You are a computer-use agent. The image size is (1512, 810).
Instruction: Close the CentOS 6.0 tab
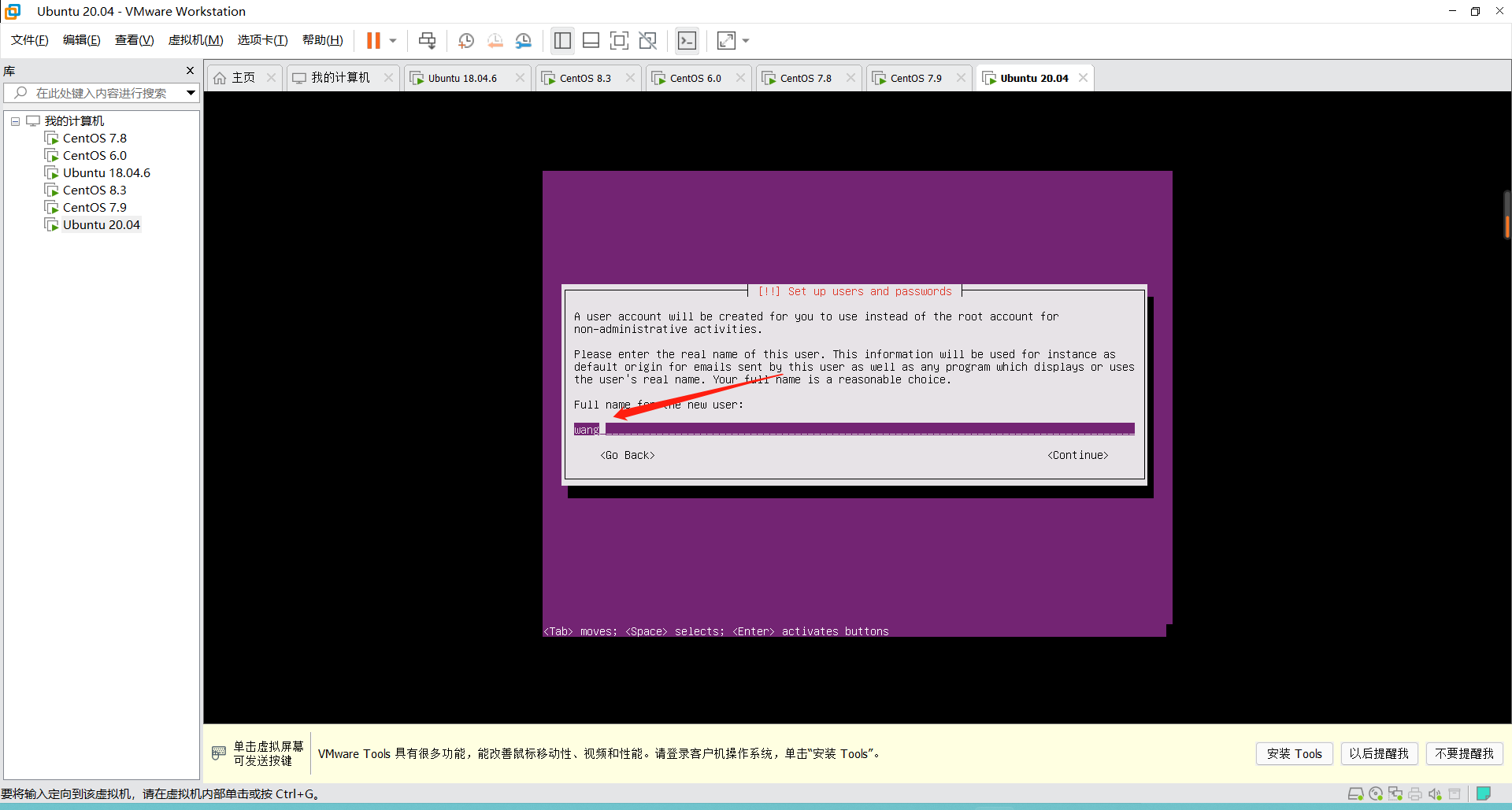click(740, 78)
